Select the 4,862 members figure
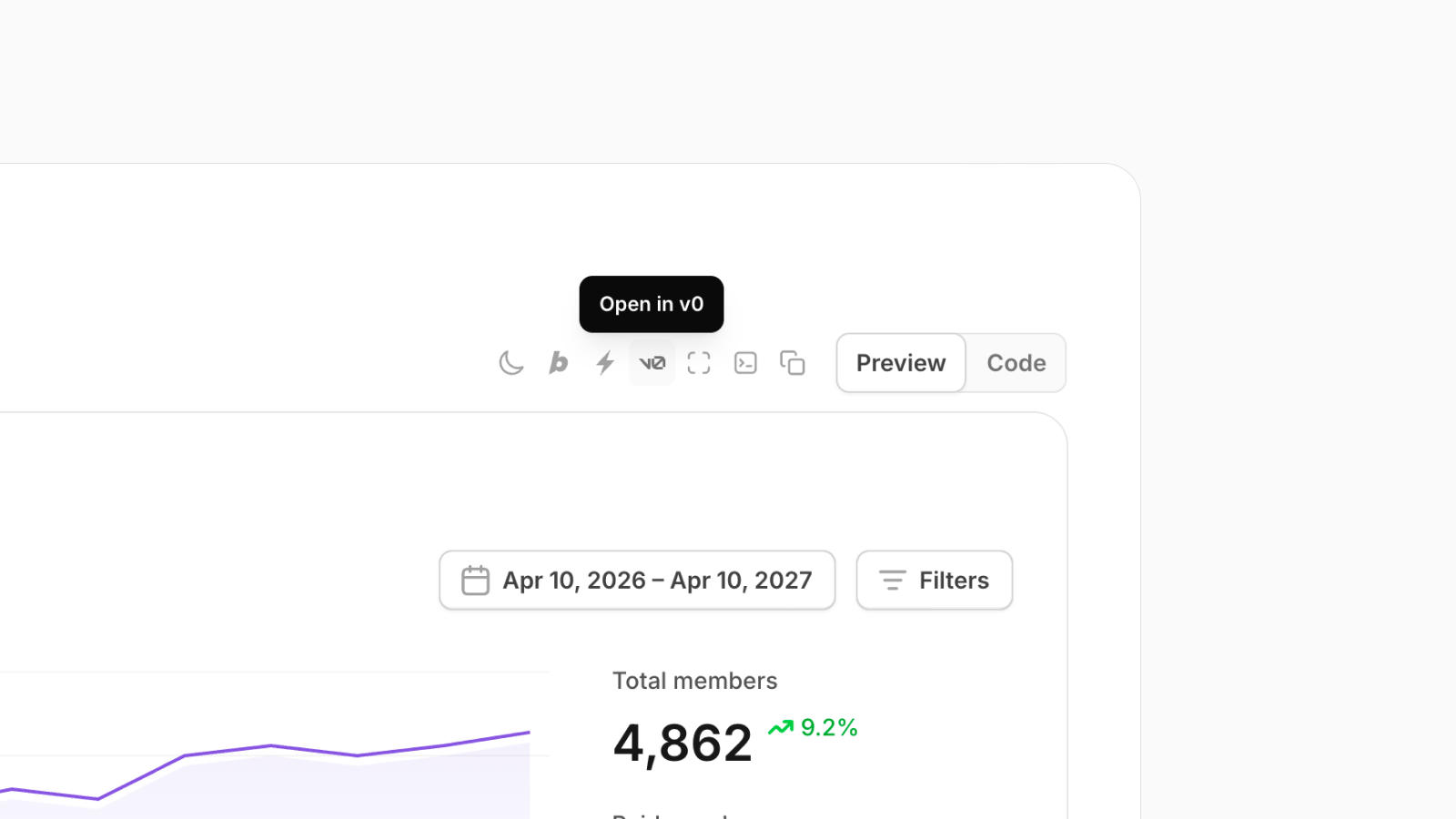Viewport: 1456px width, 819px height. click(682, 743)
